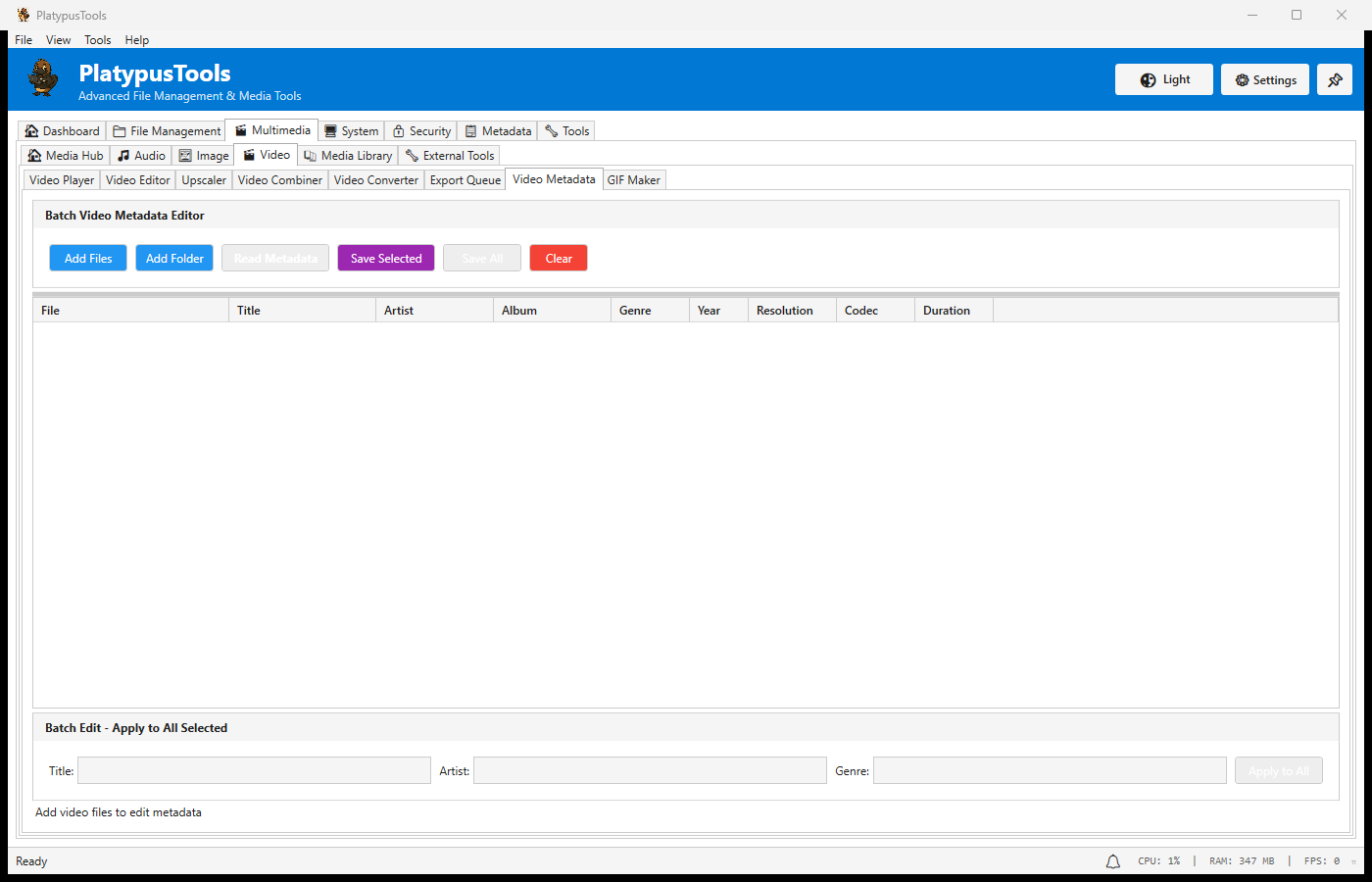Open External Tools tab with wrench icon

coord(450,156)
